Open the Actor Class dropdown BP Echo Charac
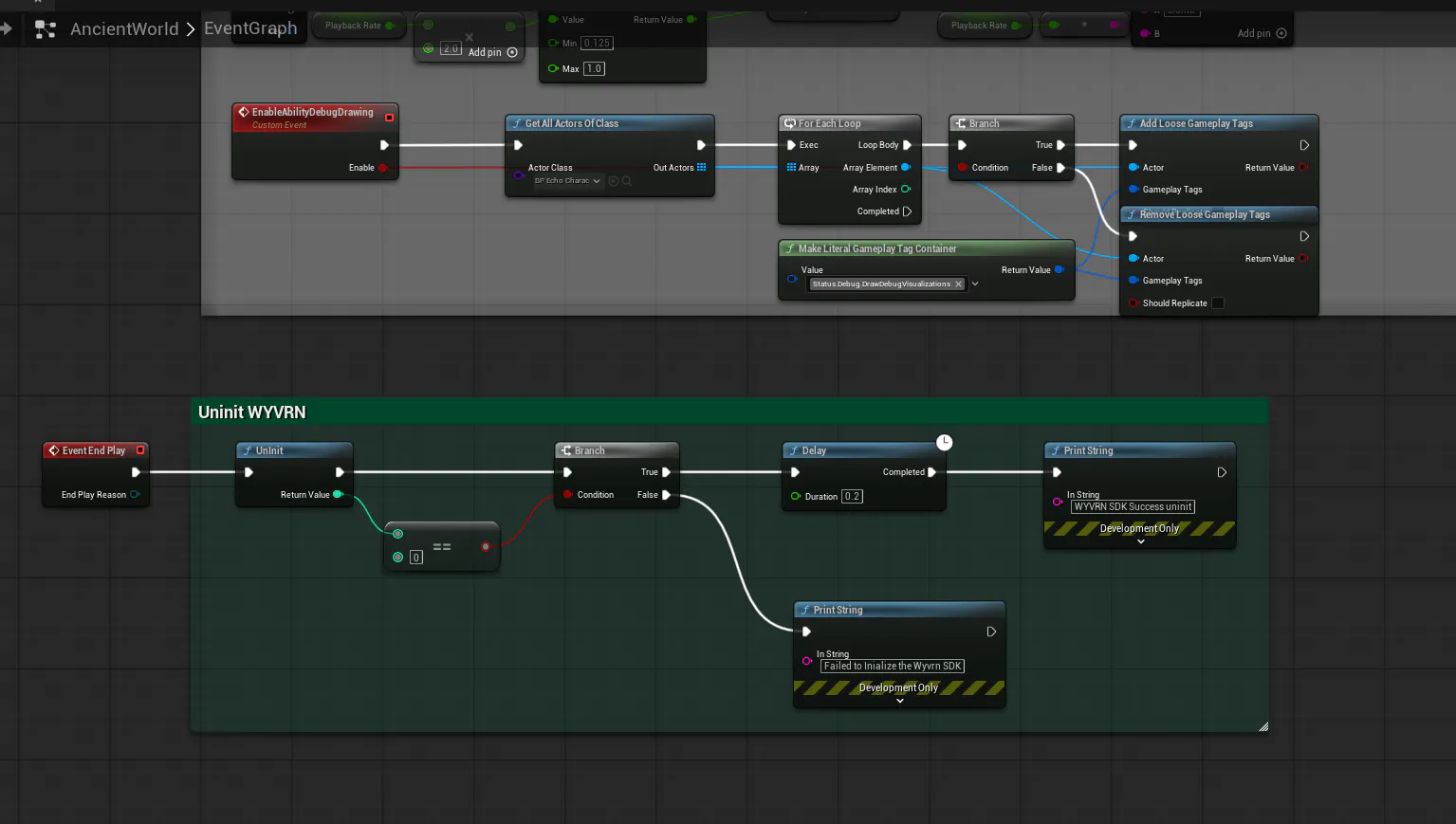Viewport: 1456px width, 824px height. tap(567, 181)
